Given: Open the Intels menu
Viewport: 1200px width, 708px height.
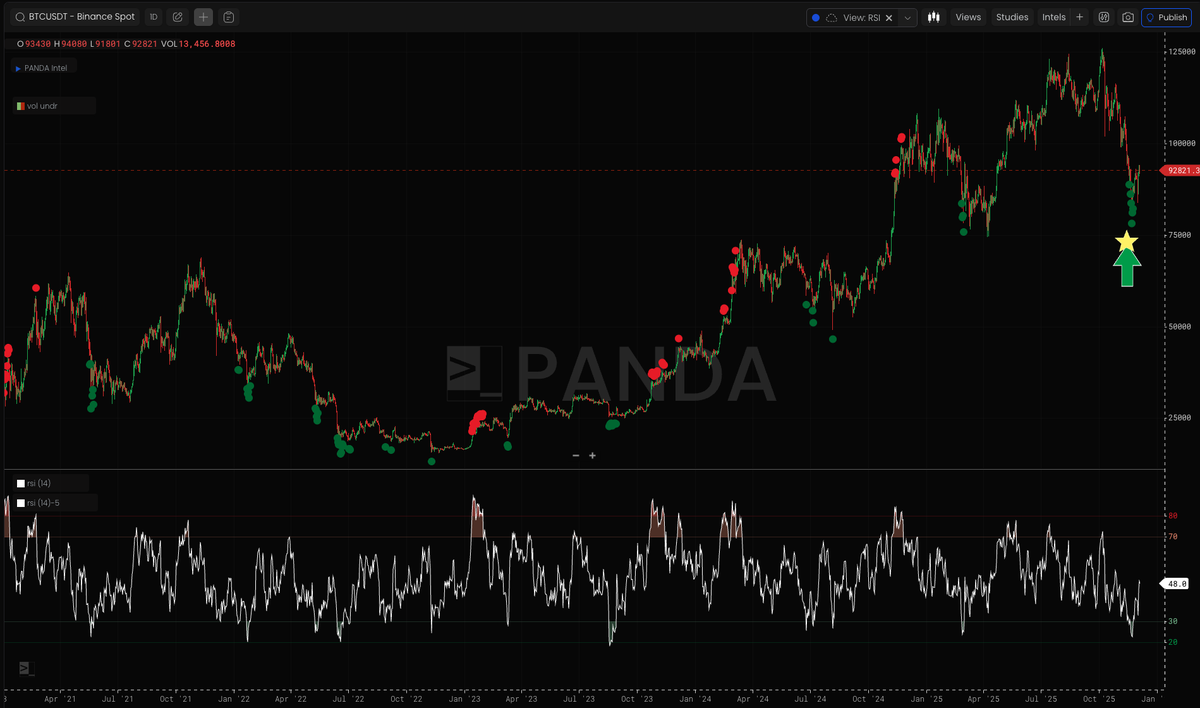Looking at the screenshot, I should coord(1054,17).
